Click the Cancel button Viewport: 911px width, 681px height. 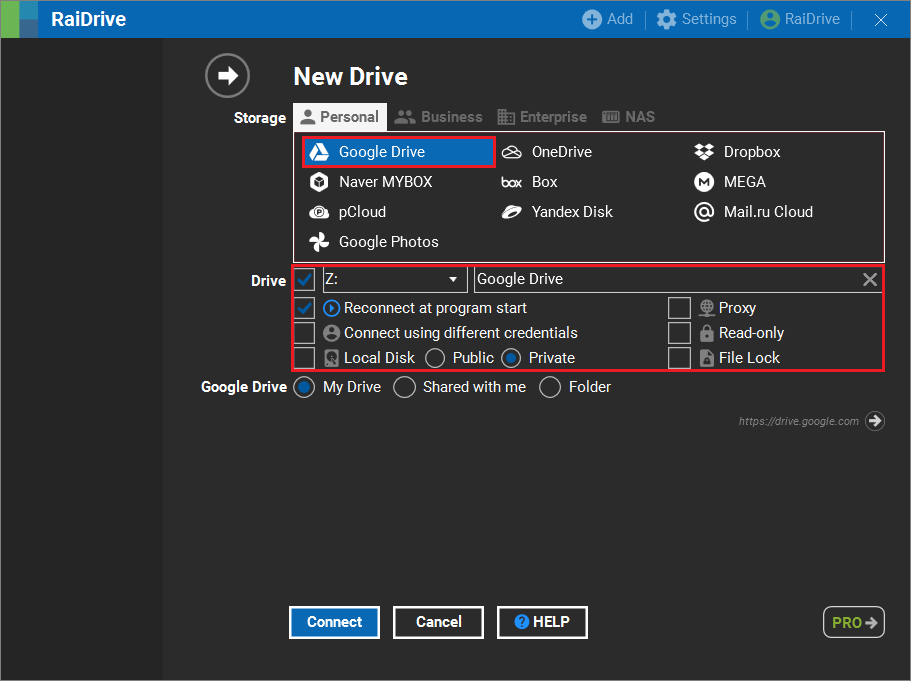pyautogui.click(x=438, y=622)
